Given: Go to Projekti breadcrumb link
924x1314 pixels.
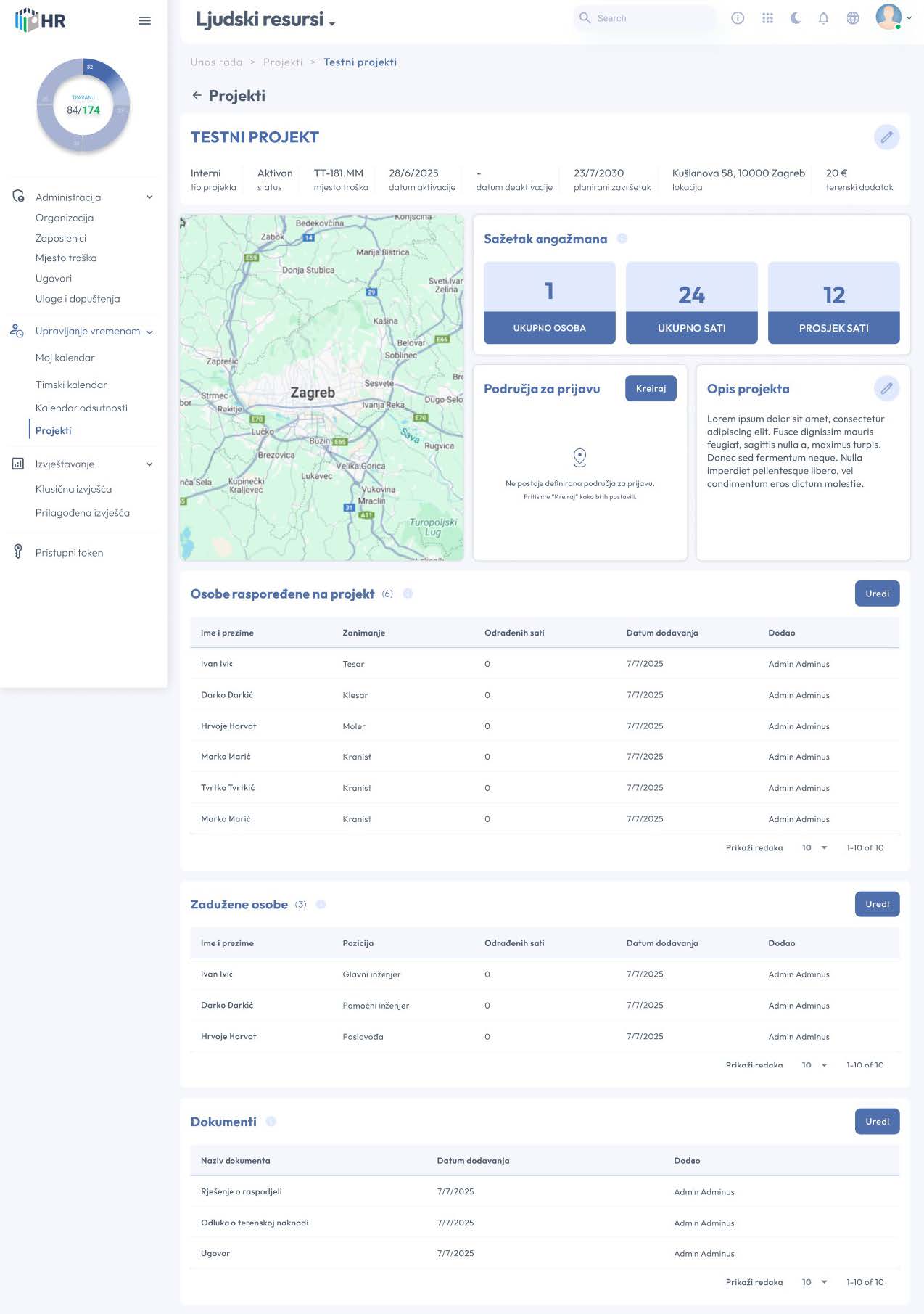Looking at the screenshot, I should 283,62.
